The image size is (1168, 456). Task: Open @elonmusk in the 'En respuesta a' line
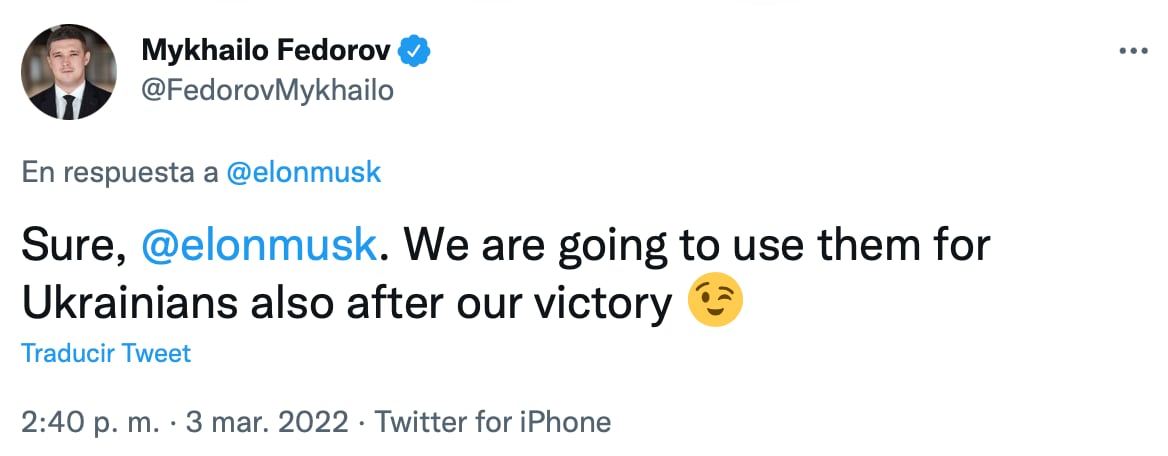click(x=304, y=172)
